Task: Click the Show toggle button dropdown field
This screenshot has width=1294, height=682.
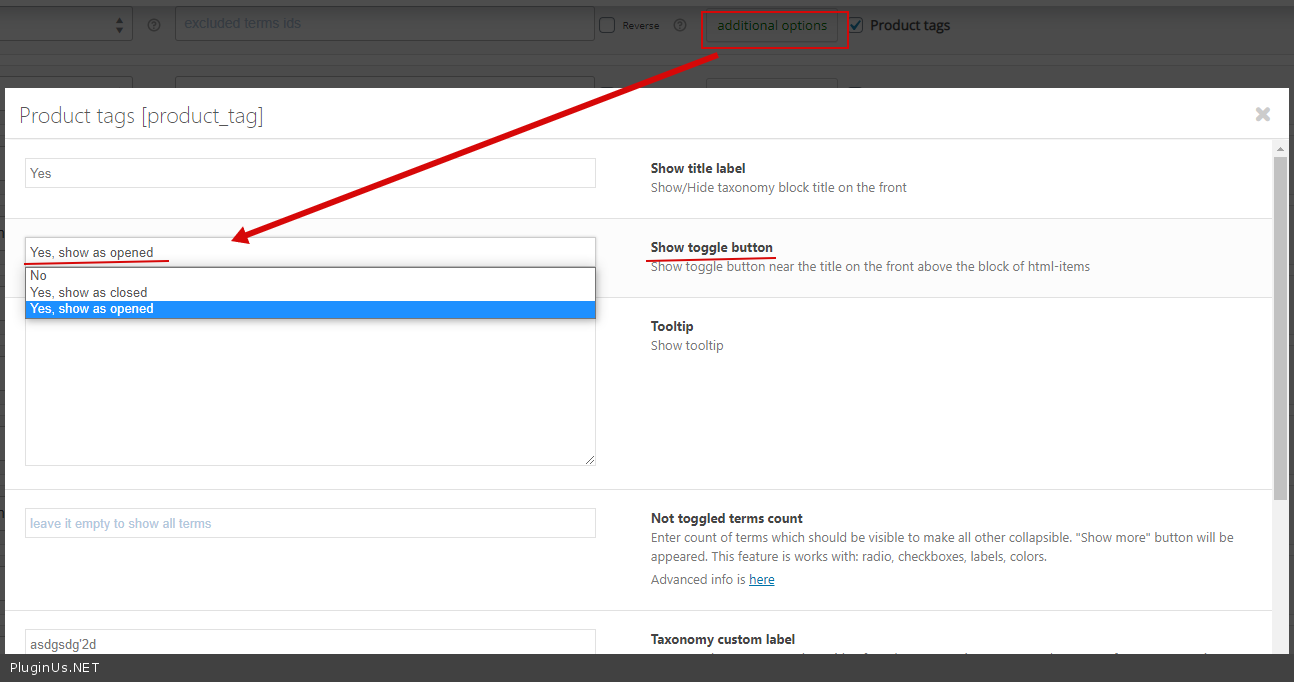Action: [310, 252]
